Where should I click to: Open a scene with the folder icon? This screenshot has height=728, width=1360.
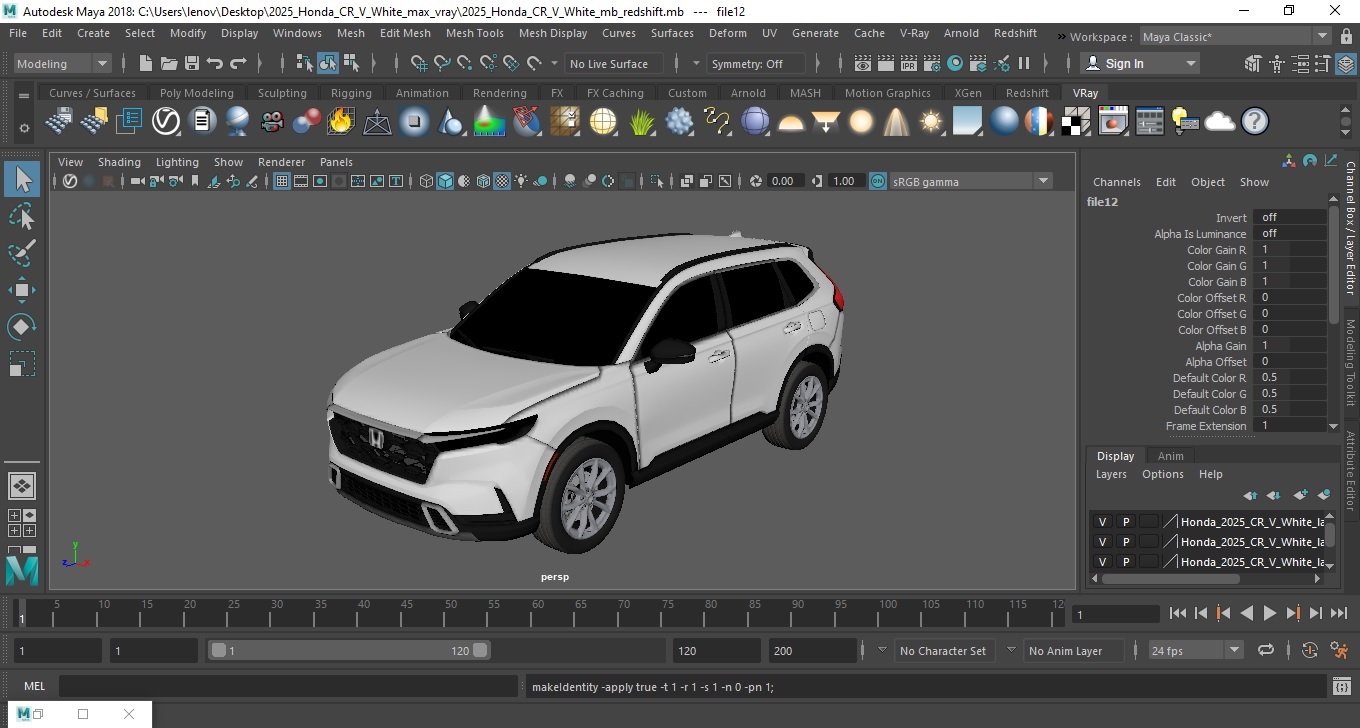tap(169, 63)
